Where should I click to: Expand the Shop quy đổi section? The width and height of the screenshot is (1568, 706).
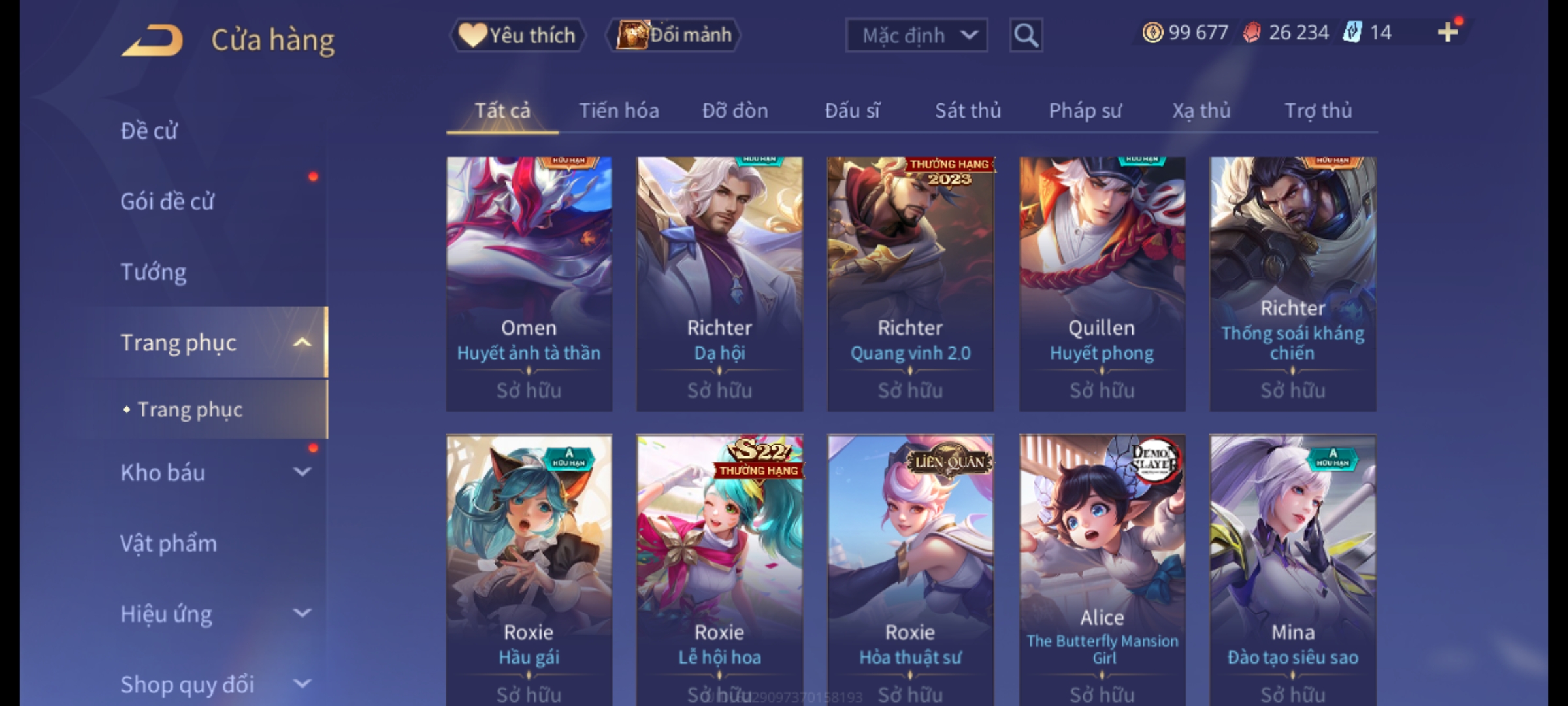(x=302, y=684)
